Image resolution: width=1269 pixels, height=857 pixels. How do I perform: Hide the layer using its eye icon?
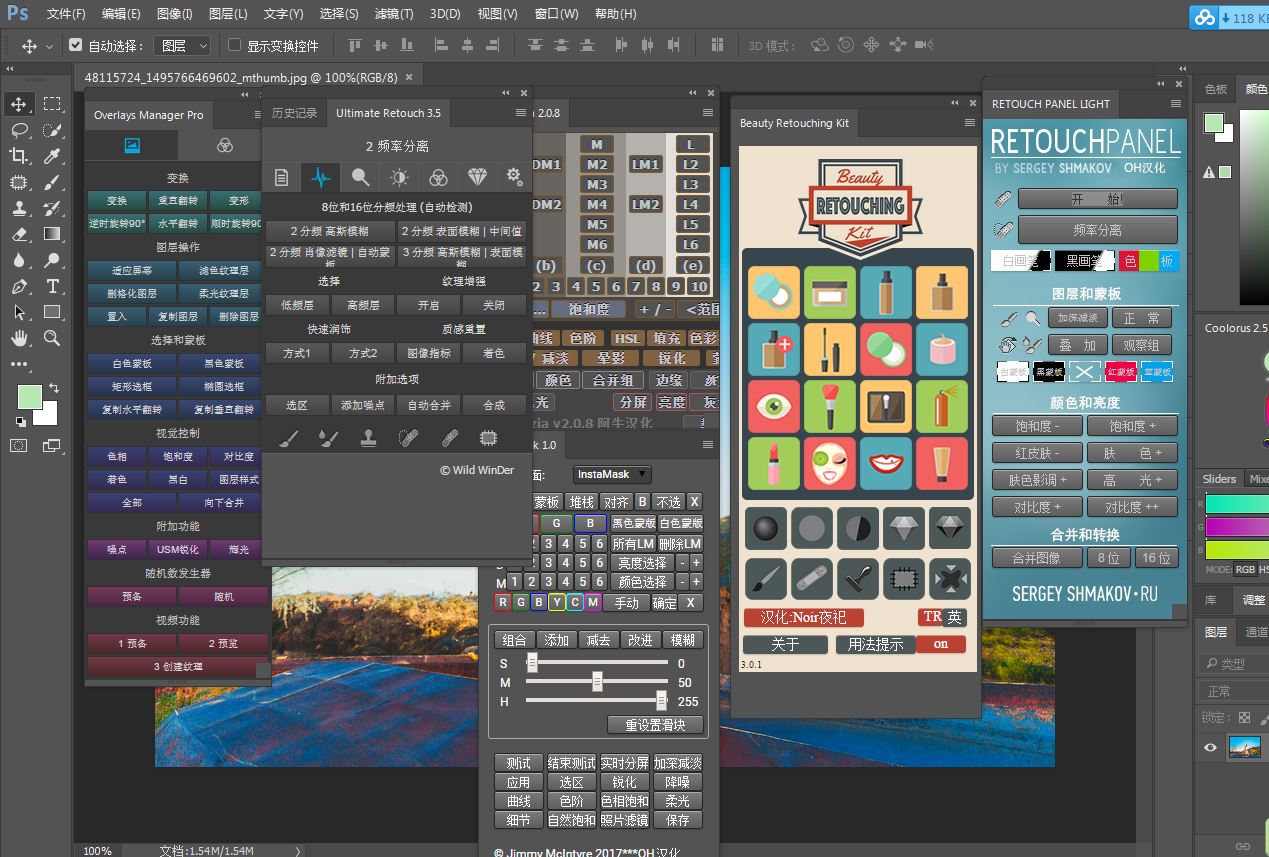(1210, 747)
